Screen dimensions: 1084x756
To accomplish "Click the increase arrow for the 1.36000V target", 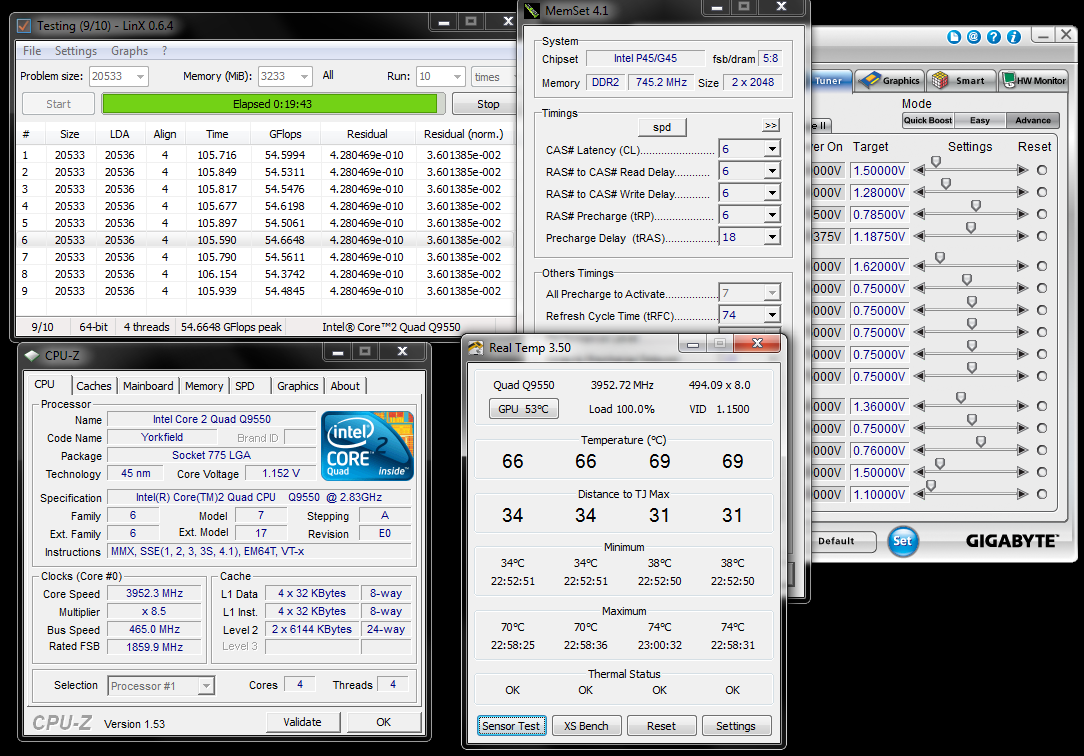I will 1022,406.
